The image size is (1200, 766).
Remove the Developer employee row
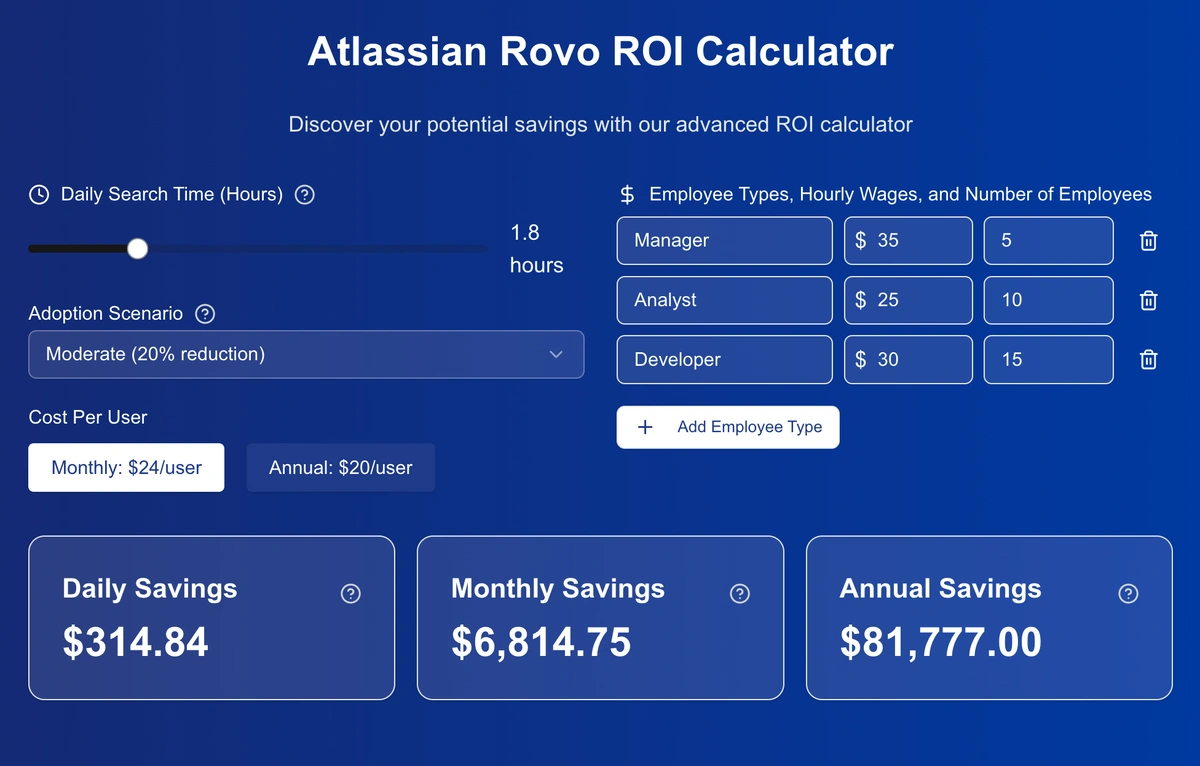click(x=1149, y=360)
